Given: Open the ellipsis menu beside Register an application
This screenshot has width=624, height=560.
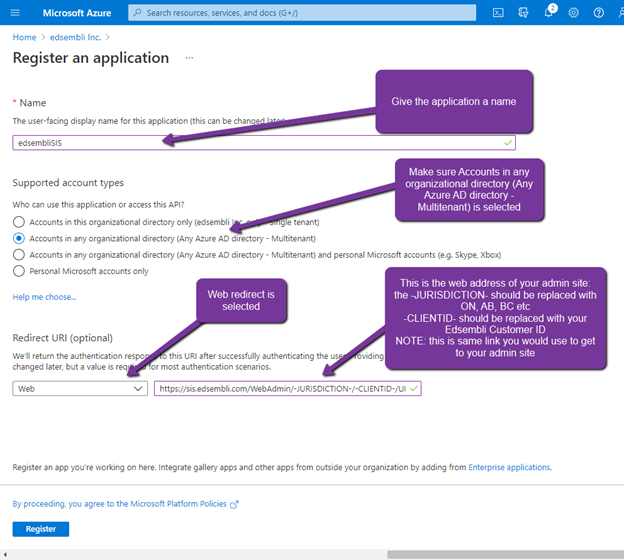Looking at the screenshot, I should 189,58.
